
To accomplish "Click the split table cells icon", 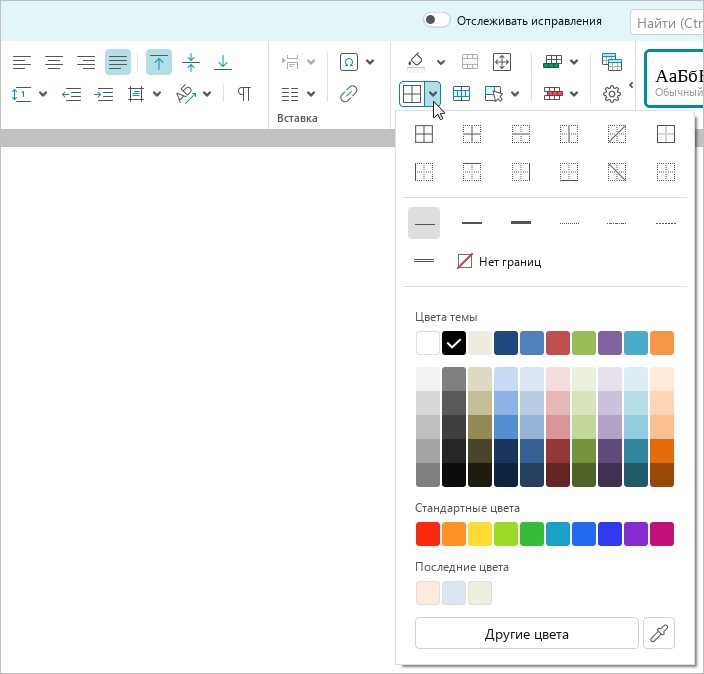I will click(462, 94).
